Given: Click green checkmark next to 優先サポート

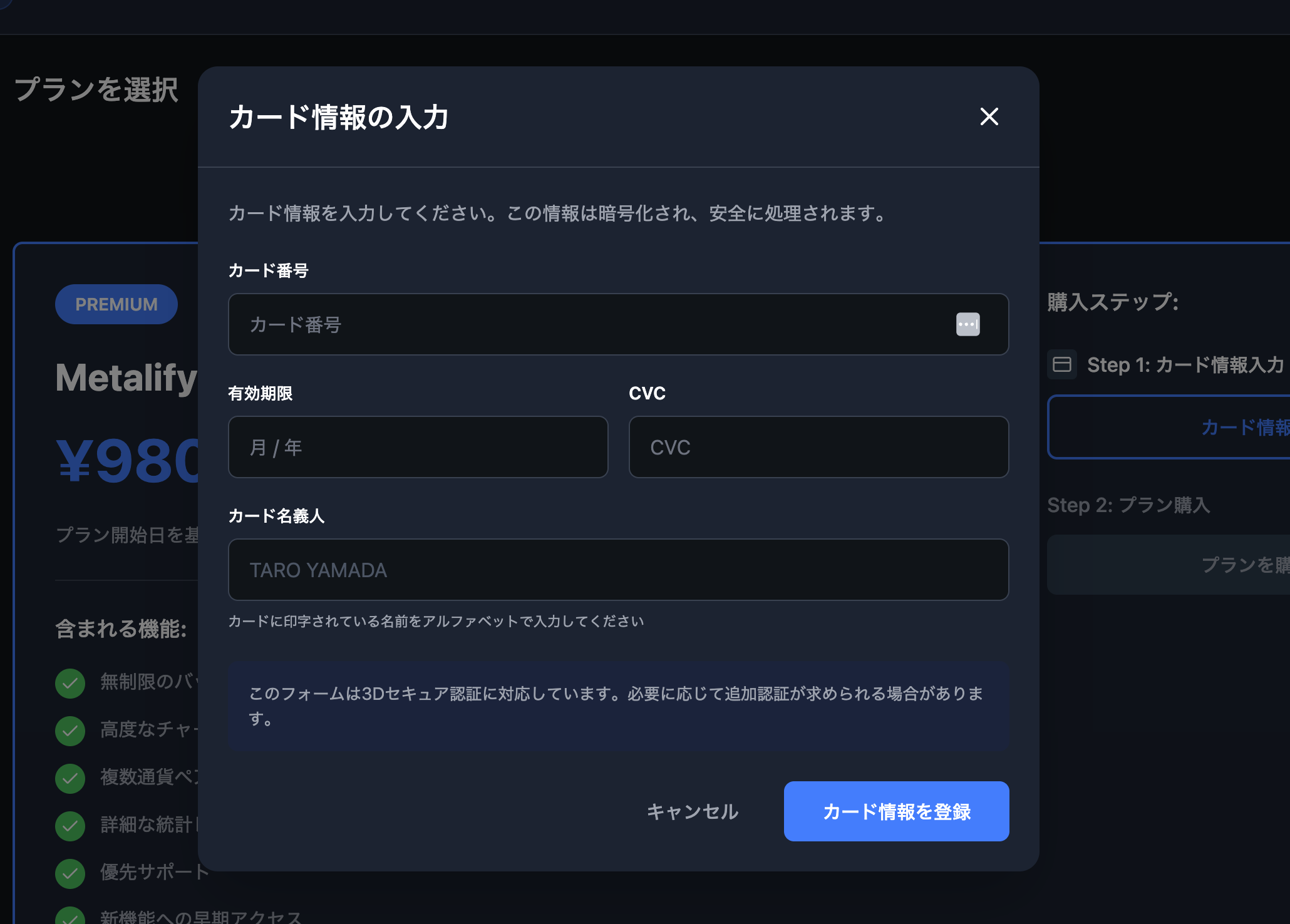Looking at the screenshot, I should pos(70,873).
